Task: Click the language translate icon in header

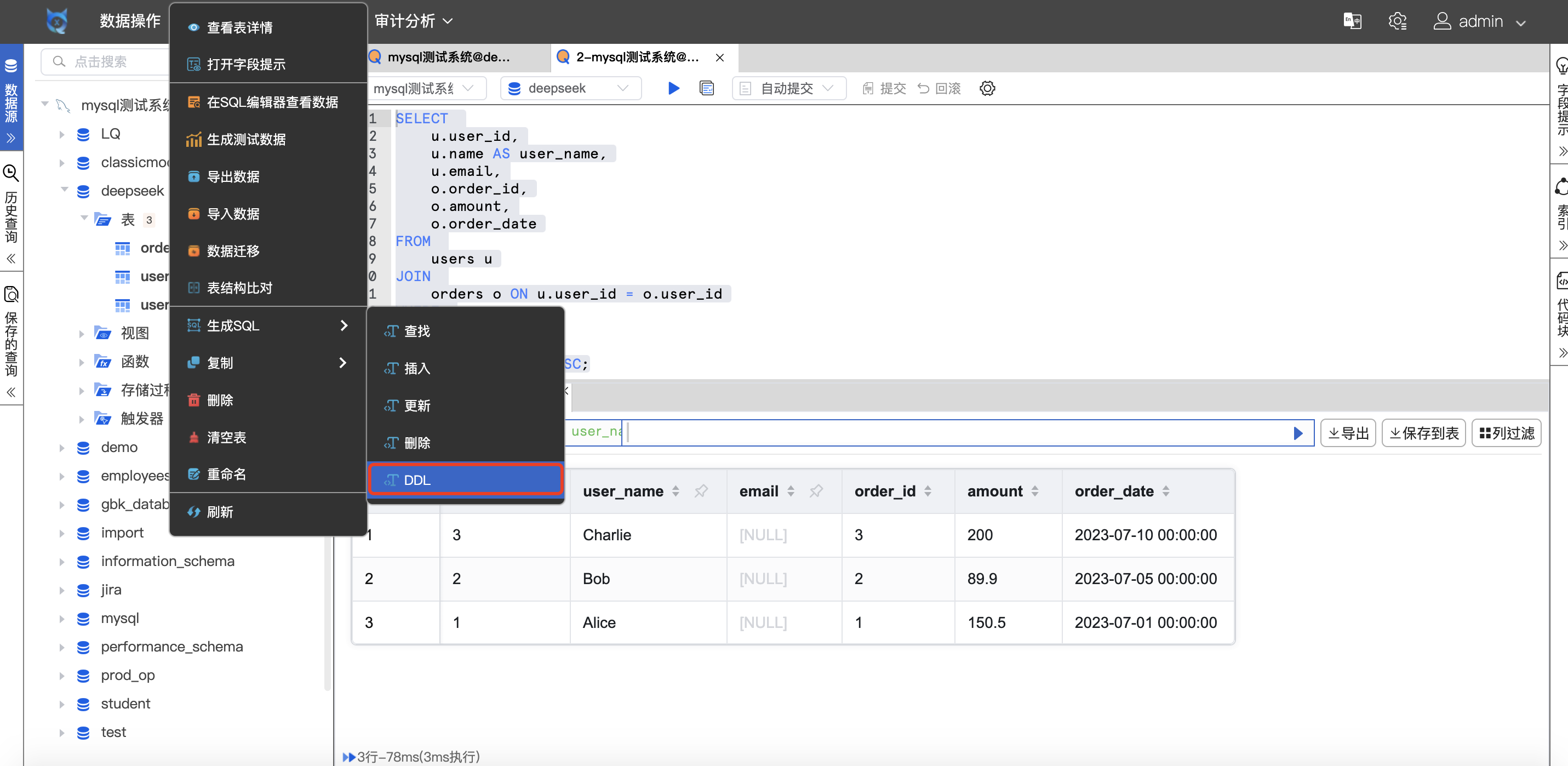Action: tap(1352, 21)
